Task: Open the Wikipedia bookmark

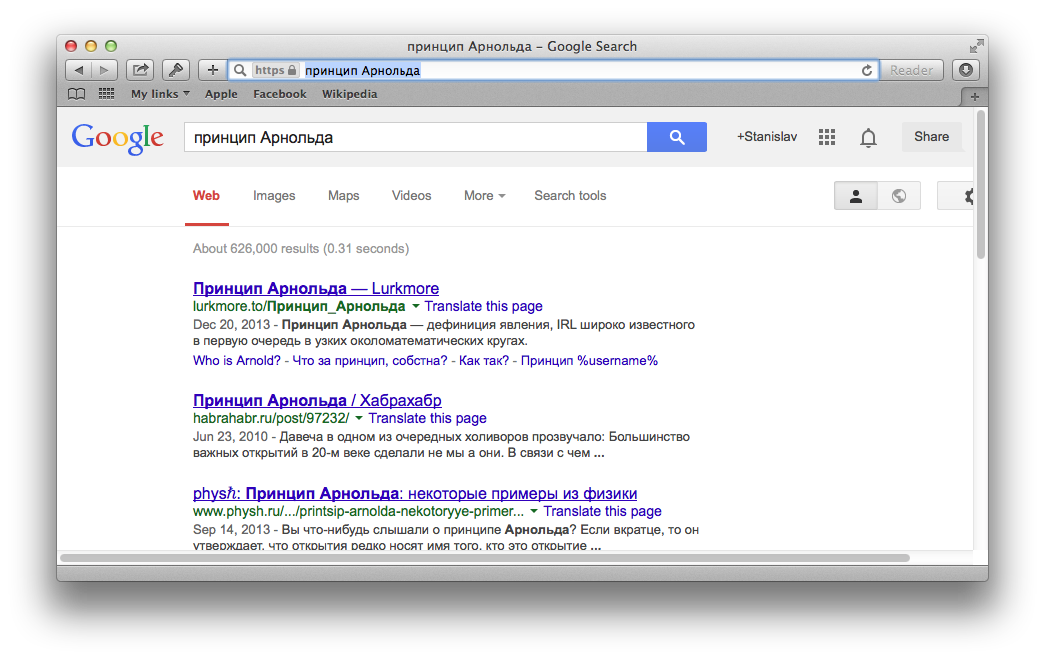Action: (349, 94)
